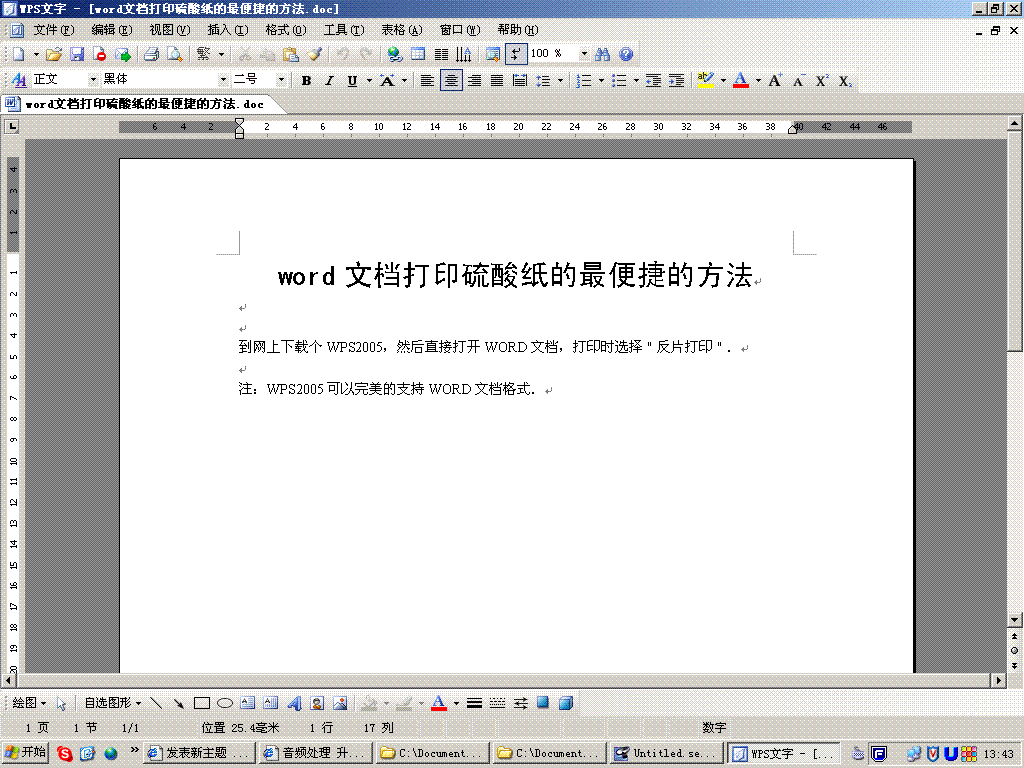This screenshot has height=768, width=1024.
Task: Click the Columns icon in the toolbar
Action: pos(441,54)
